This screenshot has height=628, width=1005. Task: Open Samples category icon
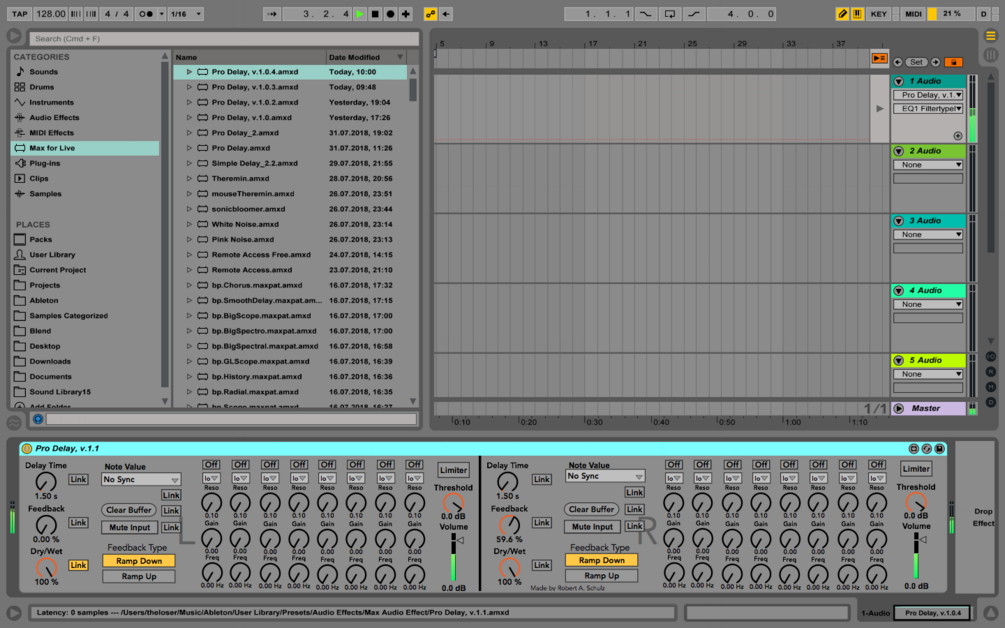[x=20, y=194]
